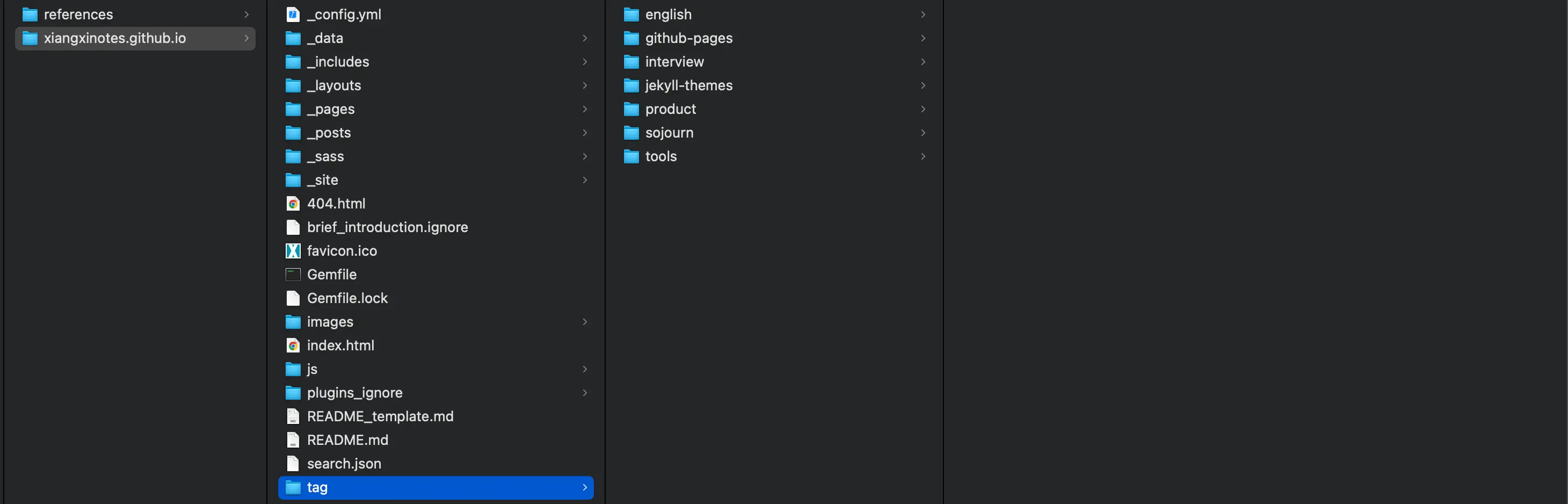The image size is (1568, 504).
Task: Click the Gemfile.lock document icon
Action: (x=293, y=298)
